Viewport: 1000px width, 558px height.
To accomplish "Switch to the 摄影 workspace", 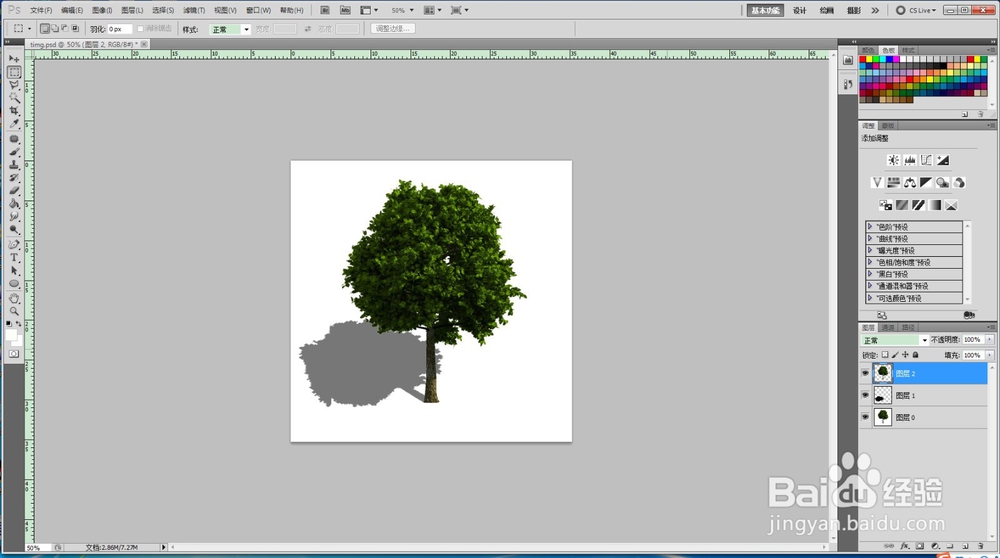I will coord(853,10).
